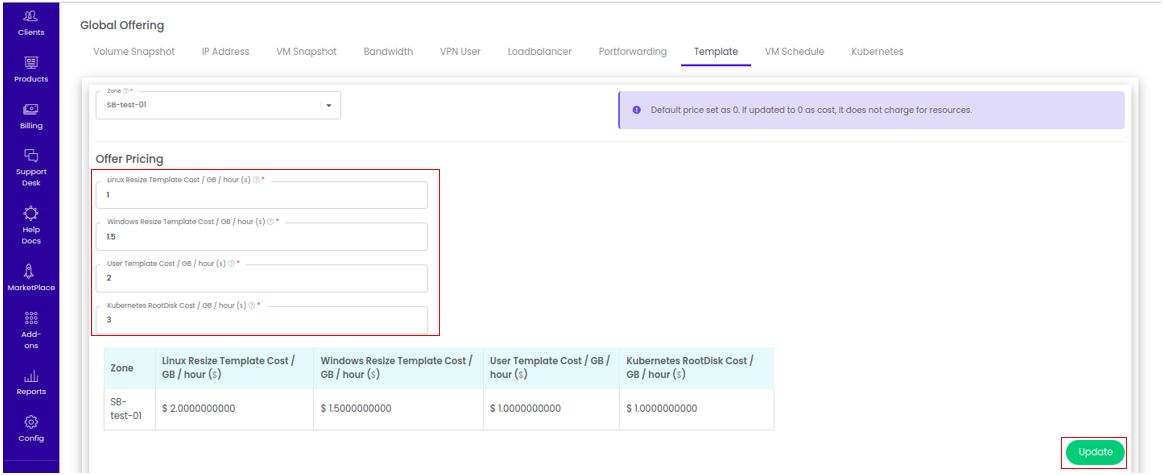Focus the Linux Resize Template Cost input
Viewport: 1164px width, 475px height.
coord(262,195)
